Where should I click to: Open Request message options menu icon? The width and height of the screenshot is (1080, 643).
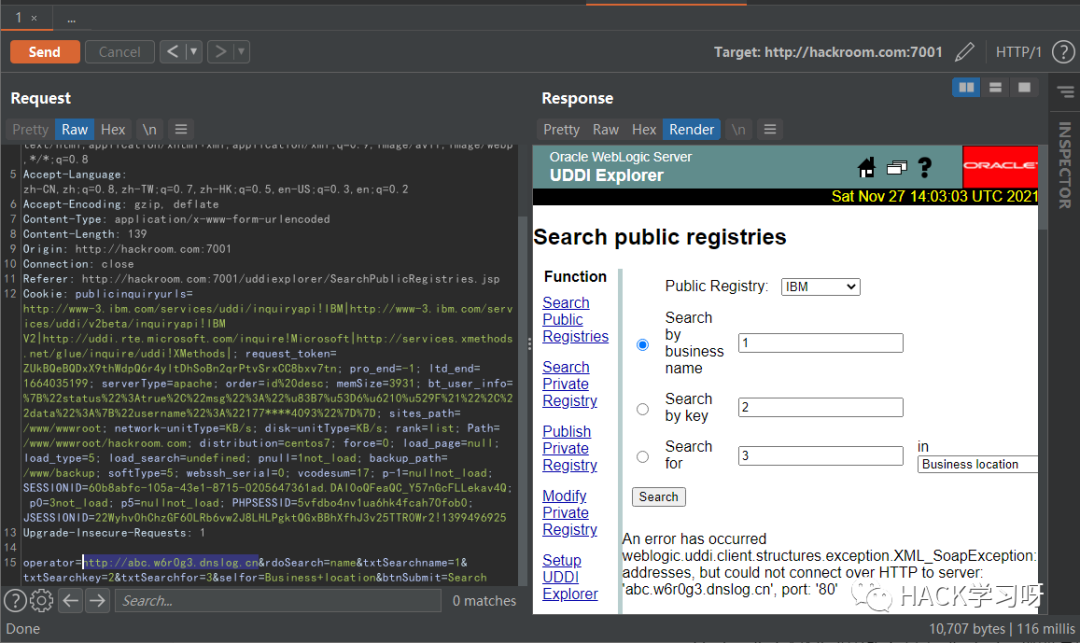tap(181, 129)
